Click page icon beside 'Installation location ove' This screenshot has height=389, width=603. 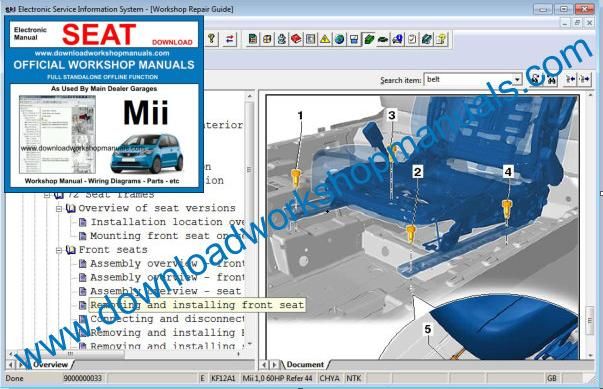[82, 222]
